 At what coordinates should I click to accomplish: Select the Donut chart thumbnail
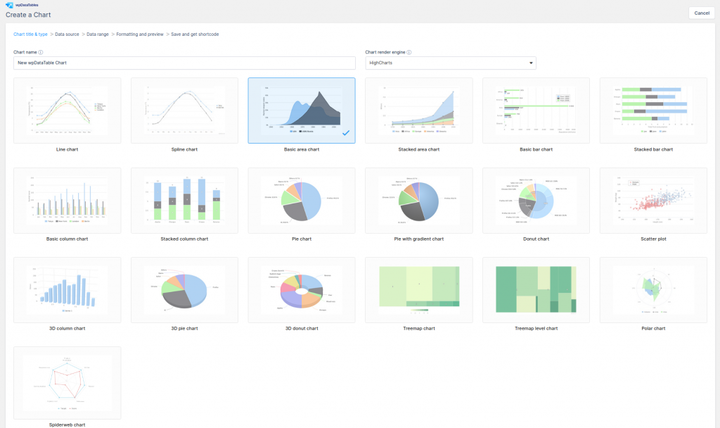click(x=536, y=200)
